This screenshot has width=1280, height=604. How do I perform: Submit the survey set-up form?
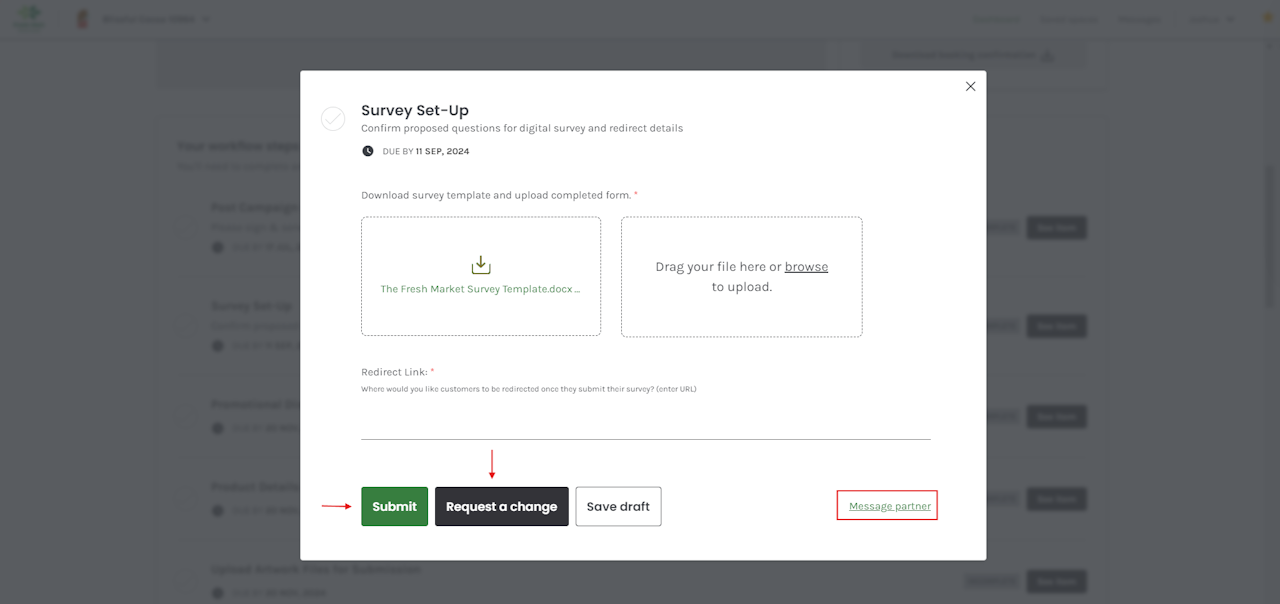pos(394,506)
